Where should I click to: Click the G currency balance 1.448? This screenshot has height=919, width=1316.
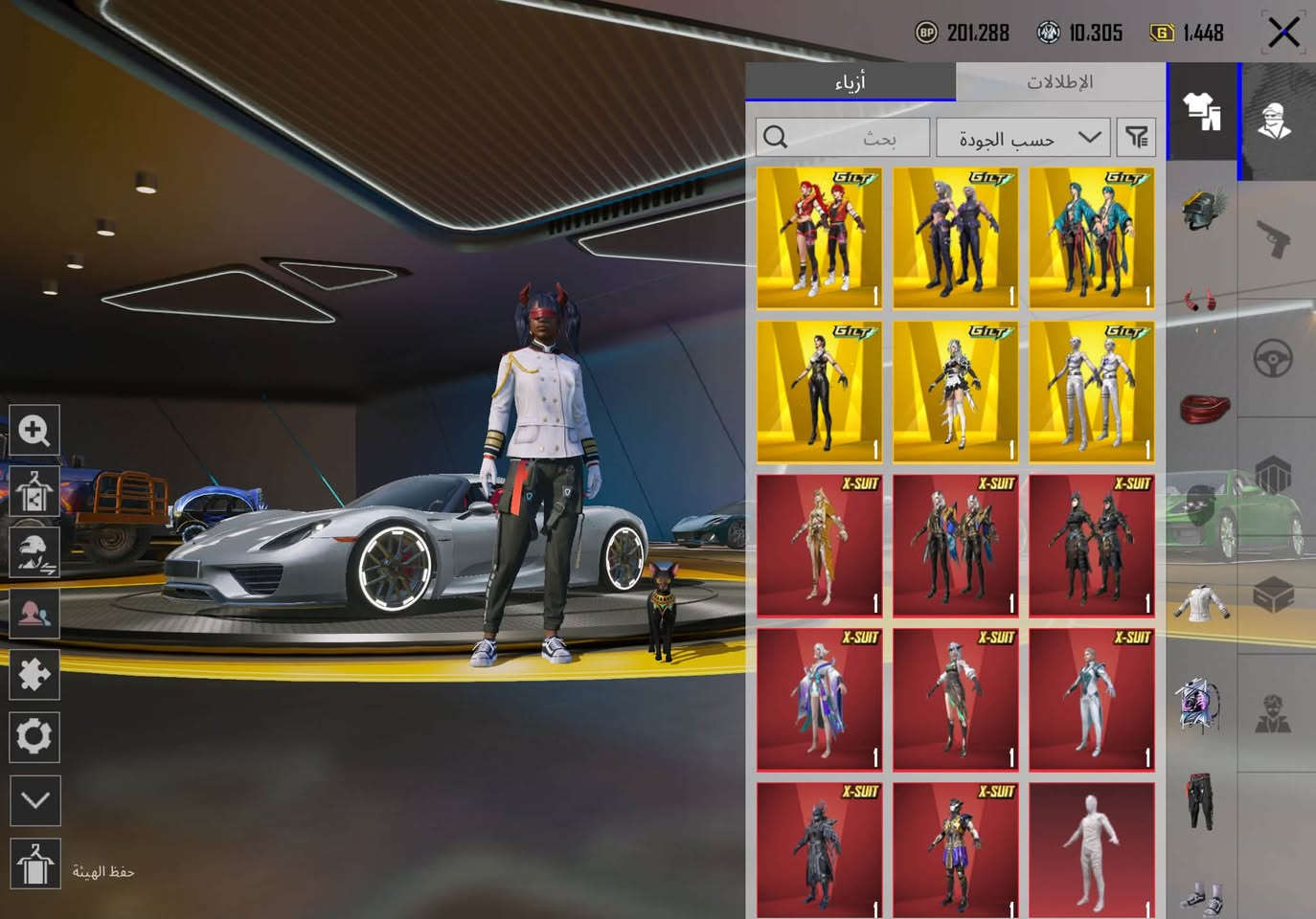pos(1187,33)
